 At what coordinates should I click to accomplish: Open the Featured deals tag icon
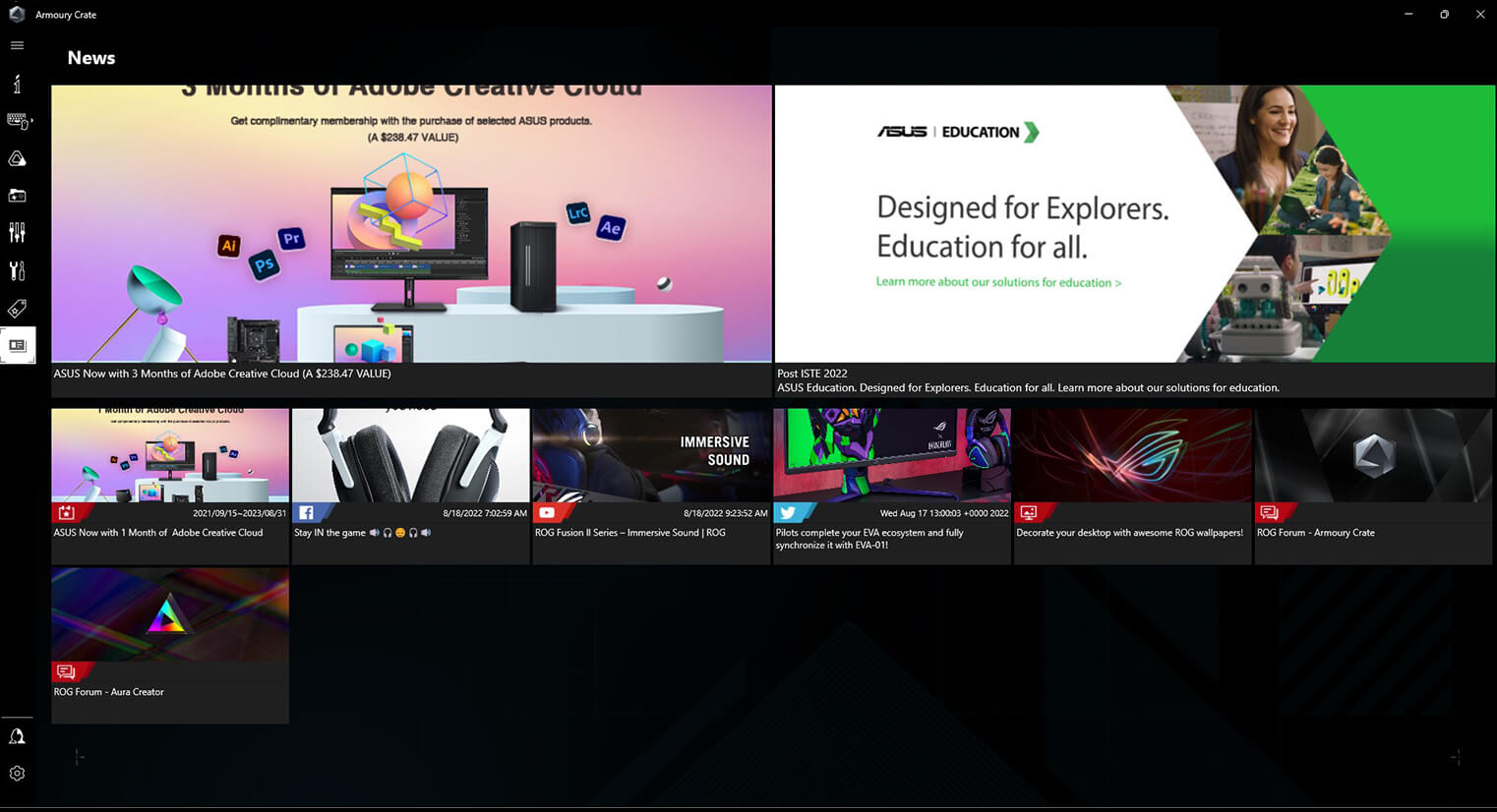coord(17,309)
